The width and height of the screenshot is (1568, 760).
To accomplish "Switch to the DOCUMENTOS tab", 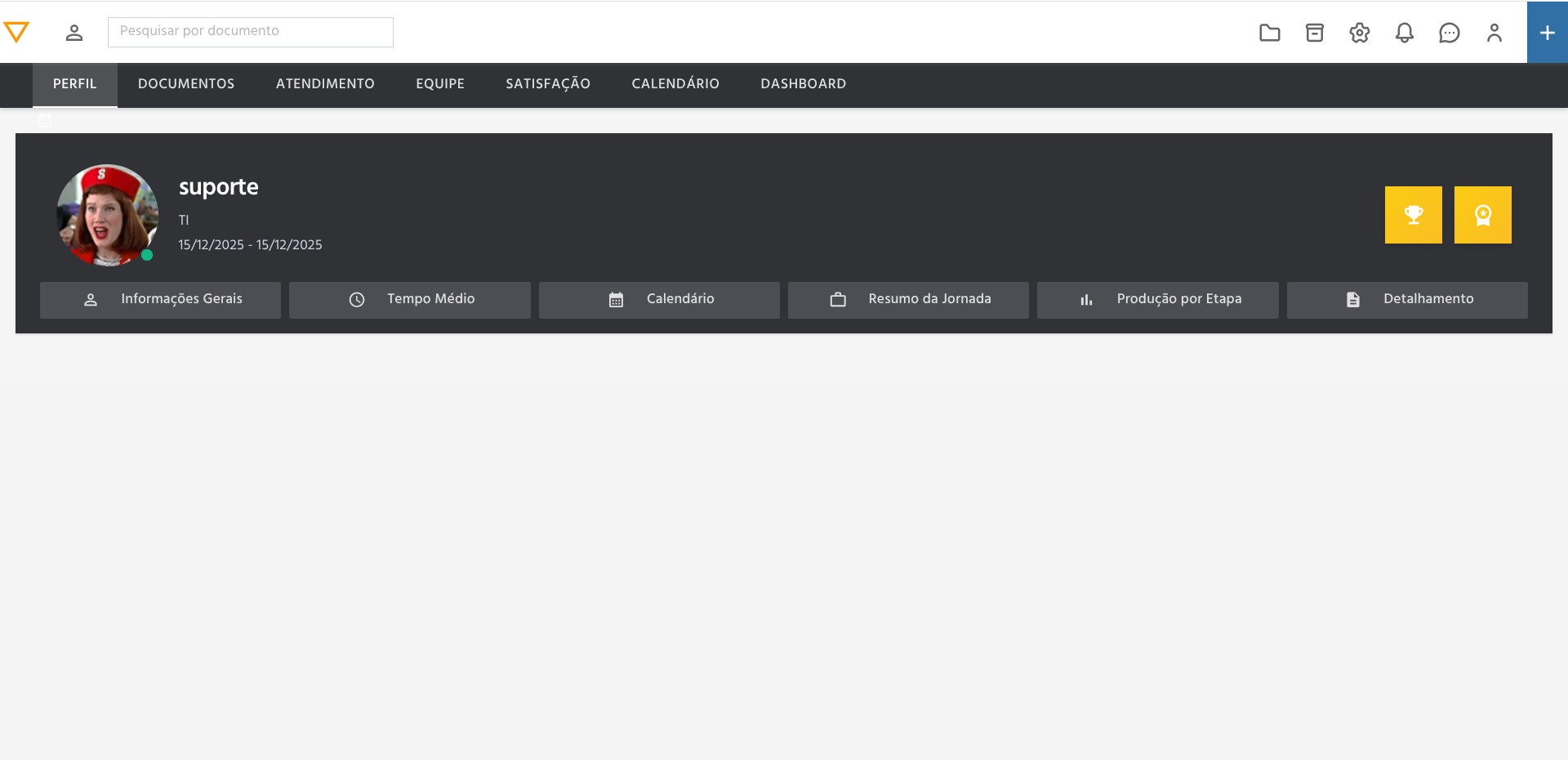I will point(186,84).
